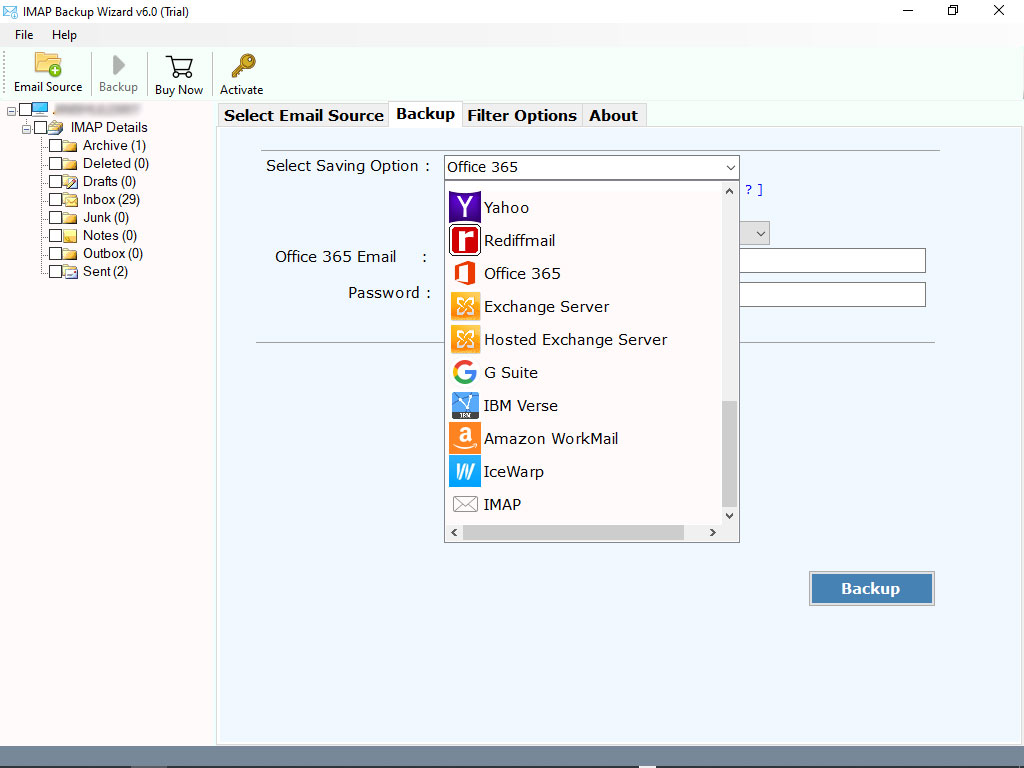Click the Notes folder icon

(x=70, y=236)
